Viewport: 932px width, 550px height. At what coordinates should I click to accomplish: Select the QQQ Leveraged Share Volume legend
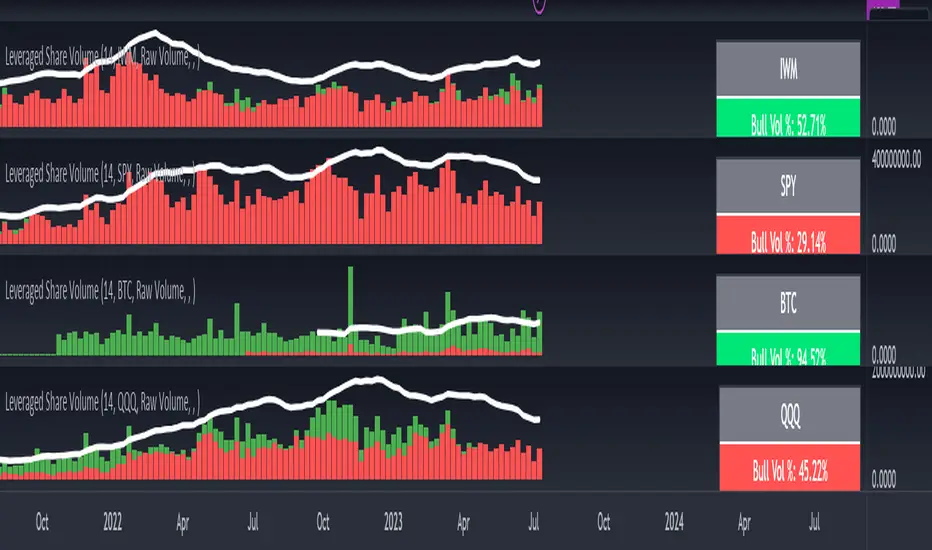point(102,403)
